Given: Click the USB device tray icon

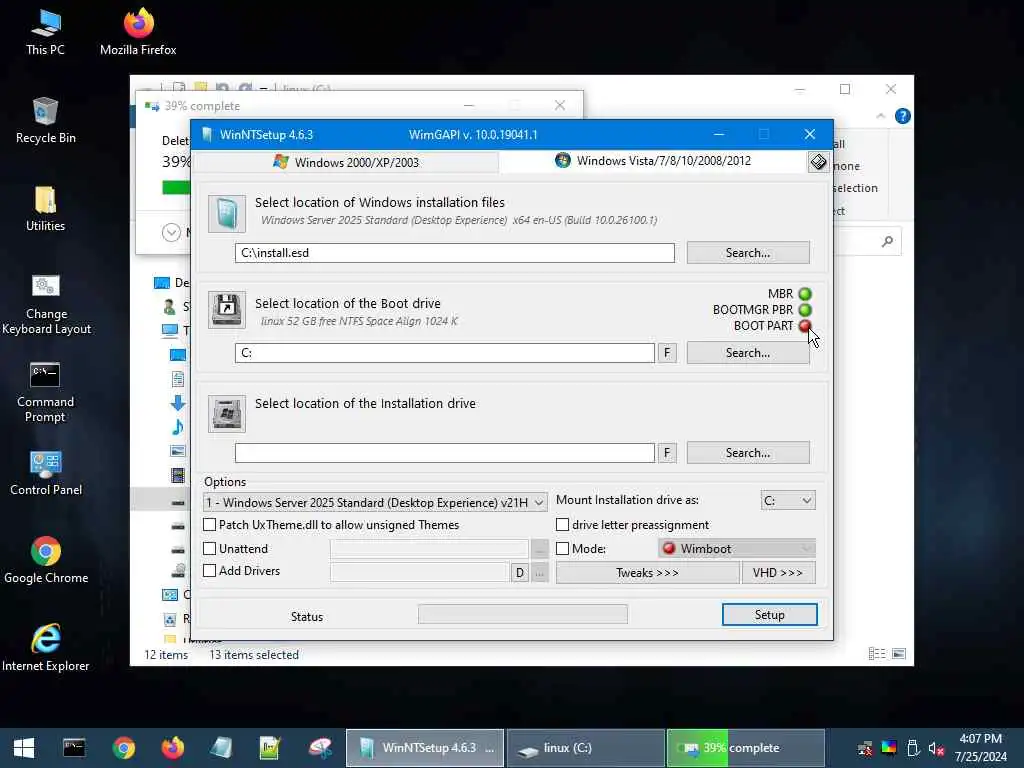Looking at the screenshot, I should (913, 749).
